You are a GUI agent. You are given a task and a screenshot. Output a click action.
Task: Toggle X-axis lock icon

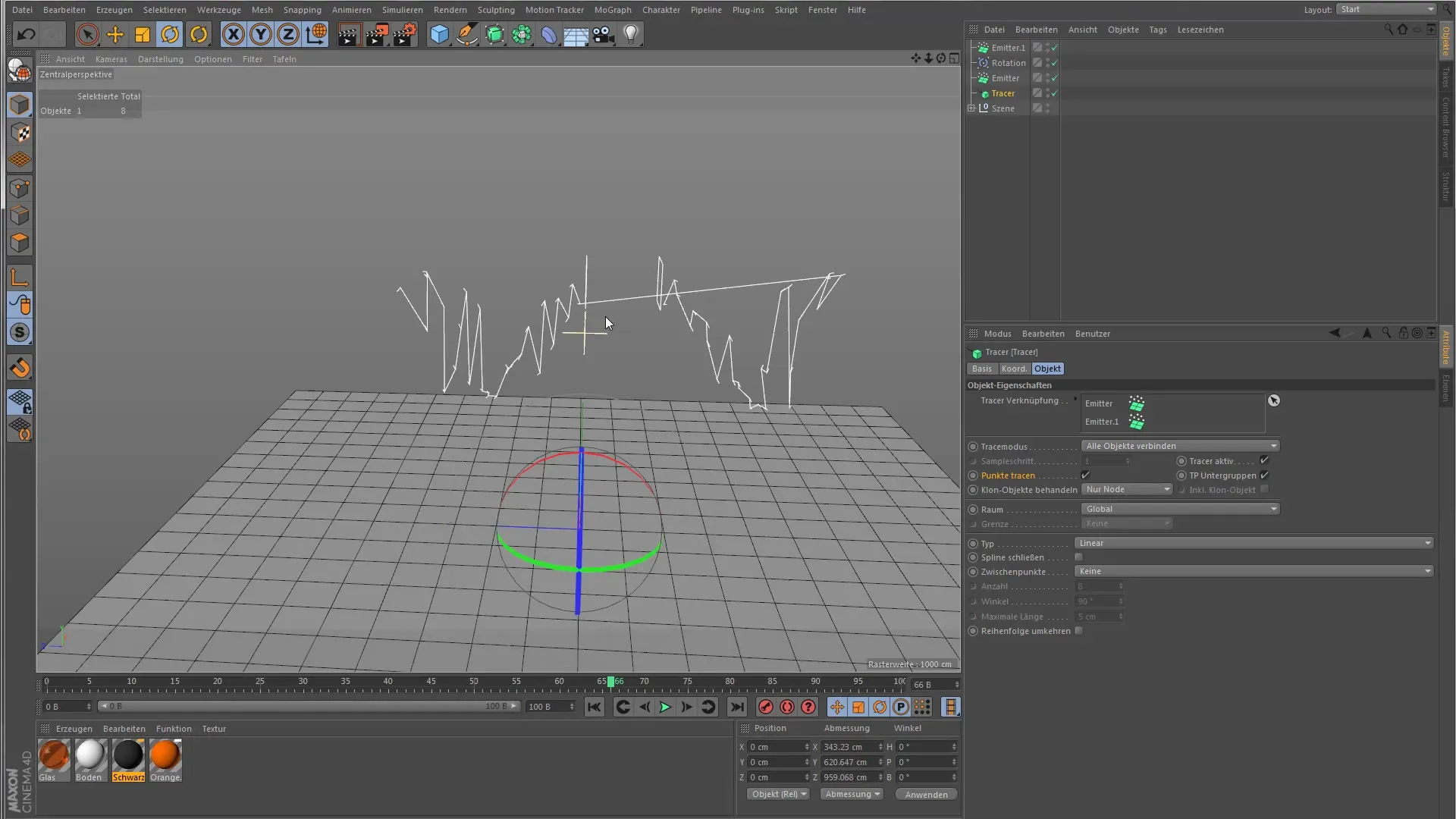234,34
